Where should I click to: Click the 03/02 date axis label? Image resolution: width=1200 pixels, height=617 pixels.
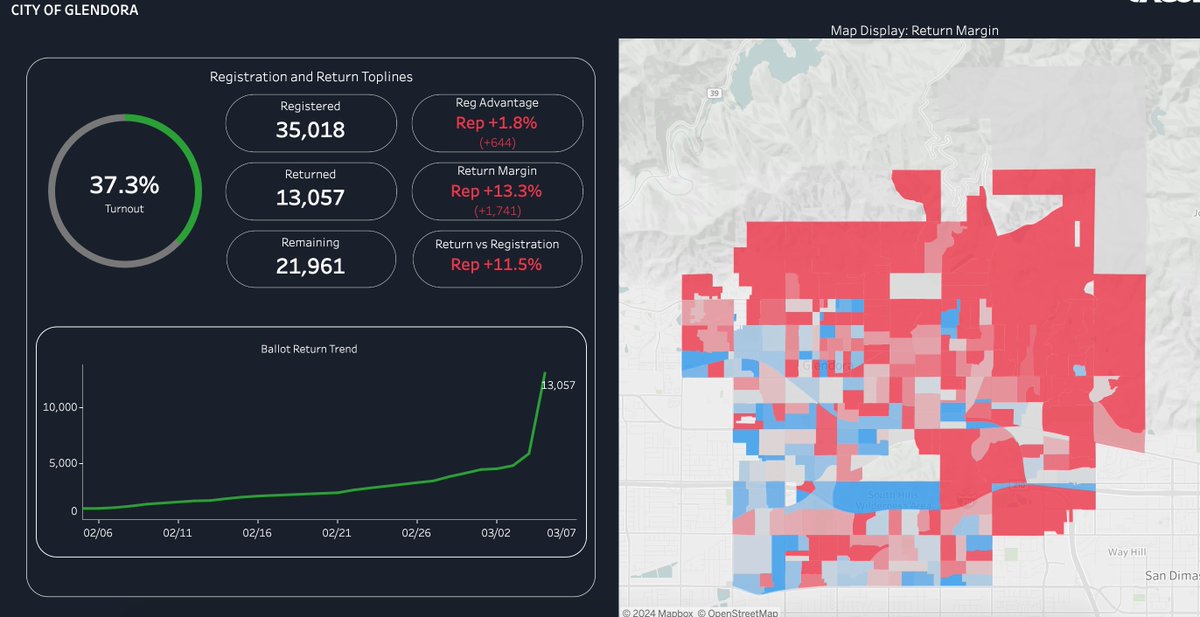(497, 533)
